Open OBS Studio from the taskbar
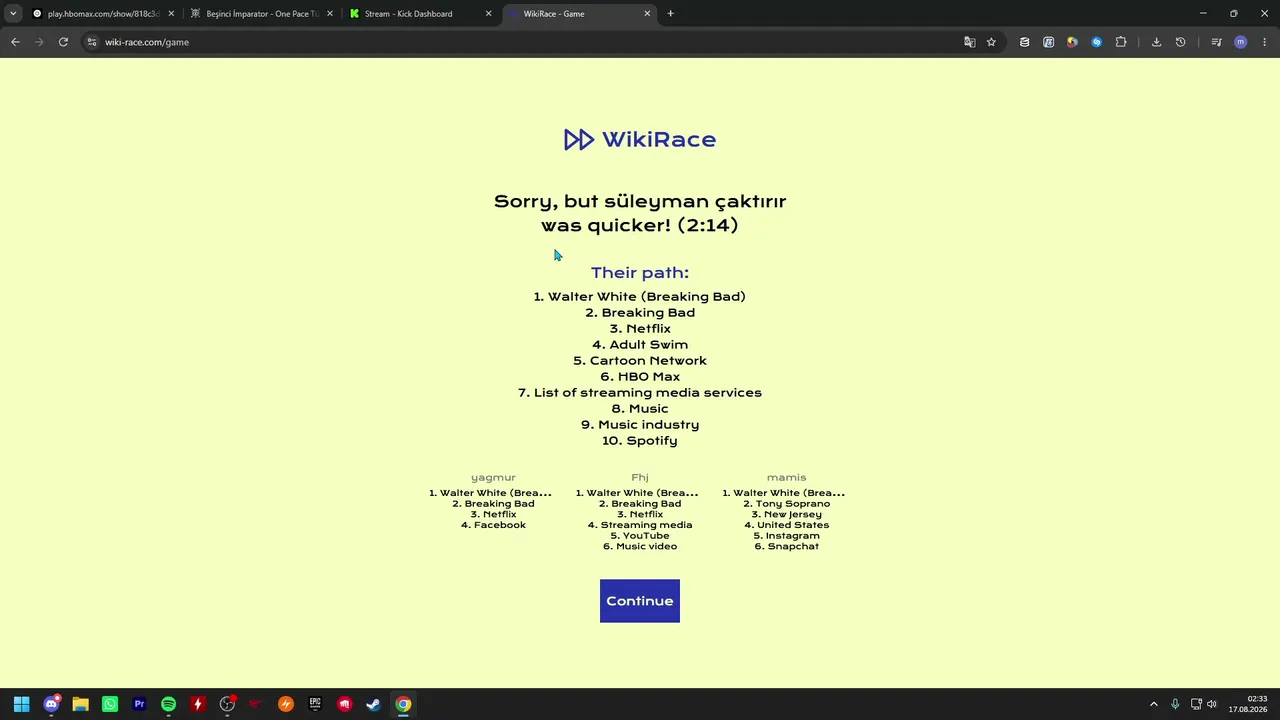 click(227, 704)
